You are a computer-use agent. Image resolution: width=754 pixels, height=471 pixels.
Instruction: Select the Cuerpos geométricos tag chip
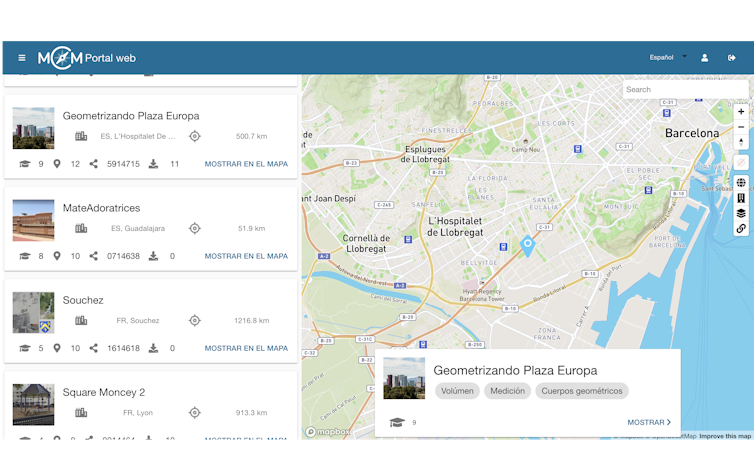pos(581,391)
